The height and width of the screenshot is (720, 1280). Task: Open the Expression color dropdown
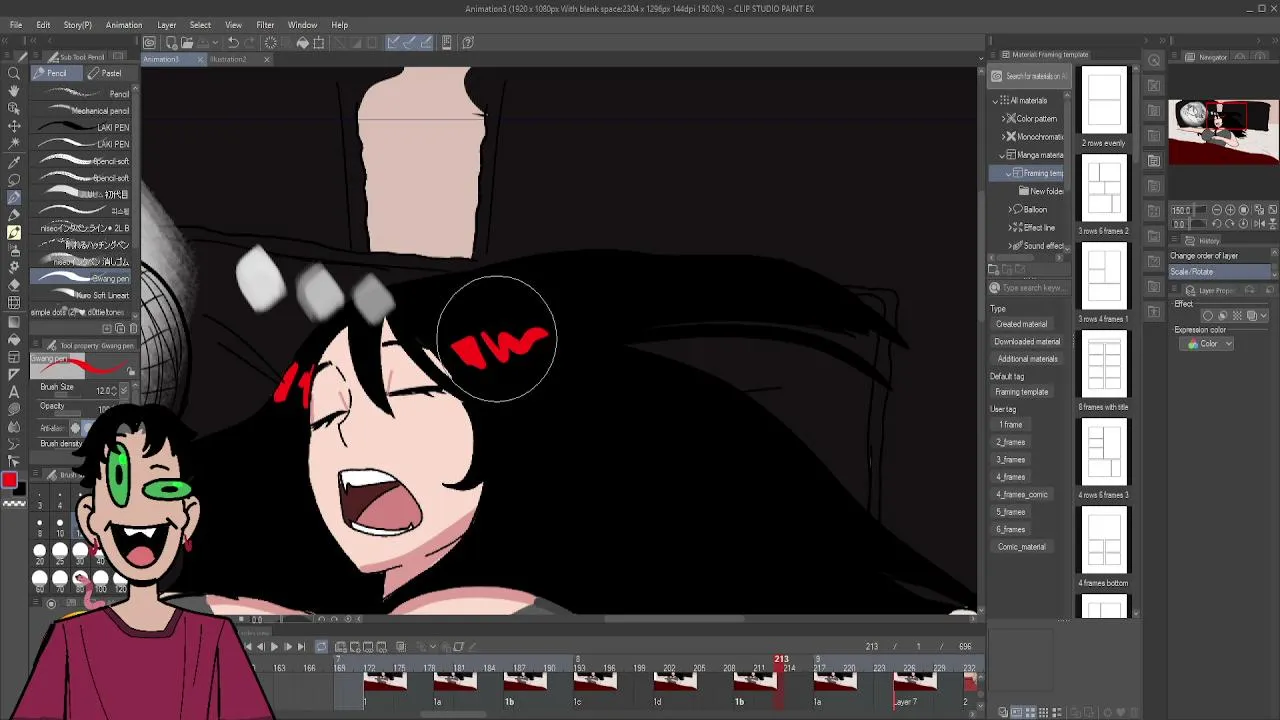pyautogui.click(x=1209, y=344)
